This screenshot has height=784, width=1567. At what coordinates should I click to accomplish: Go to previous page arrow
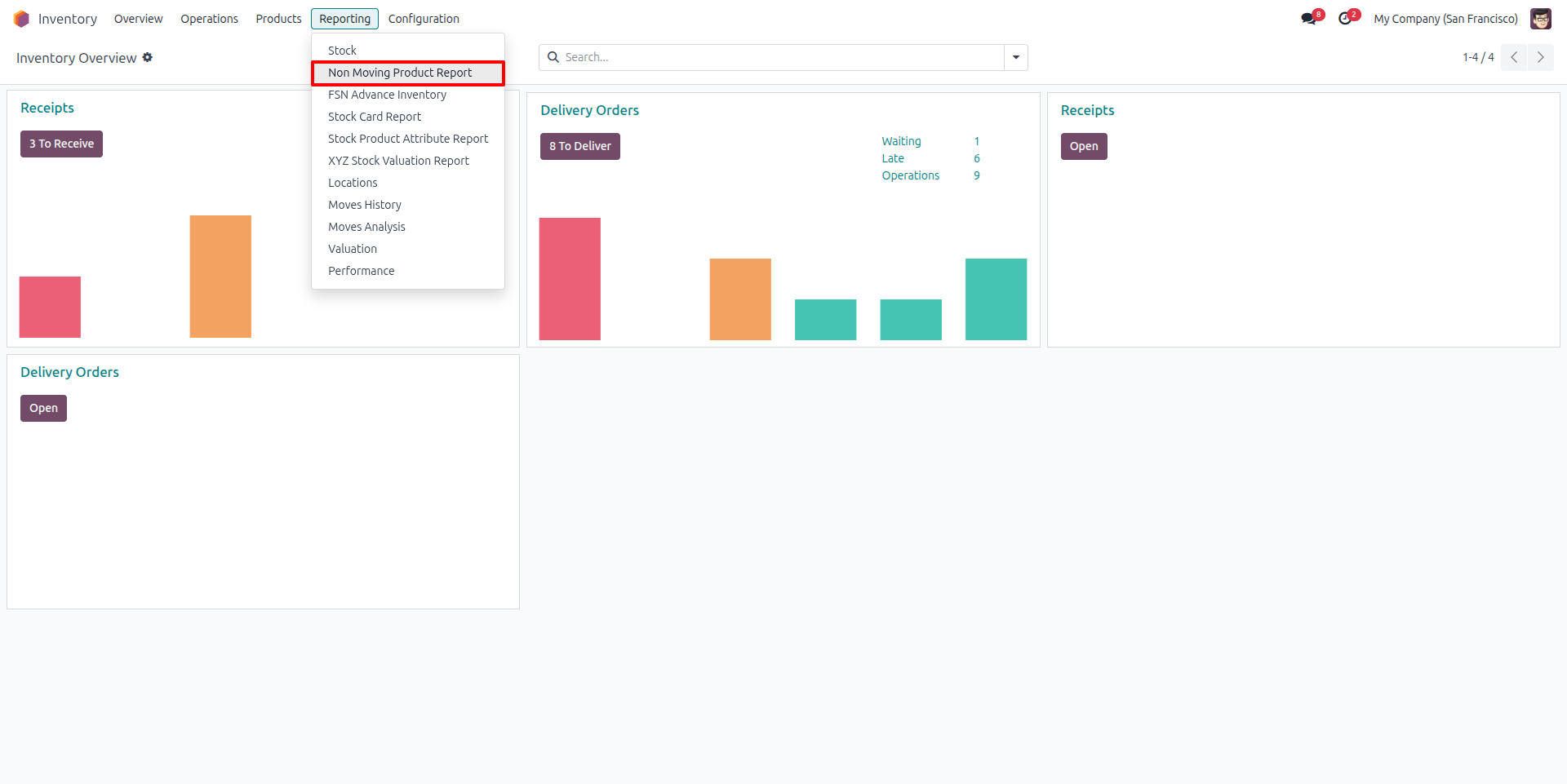point(1514,57)
